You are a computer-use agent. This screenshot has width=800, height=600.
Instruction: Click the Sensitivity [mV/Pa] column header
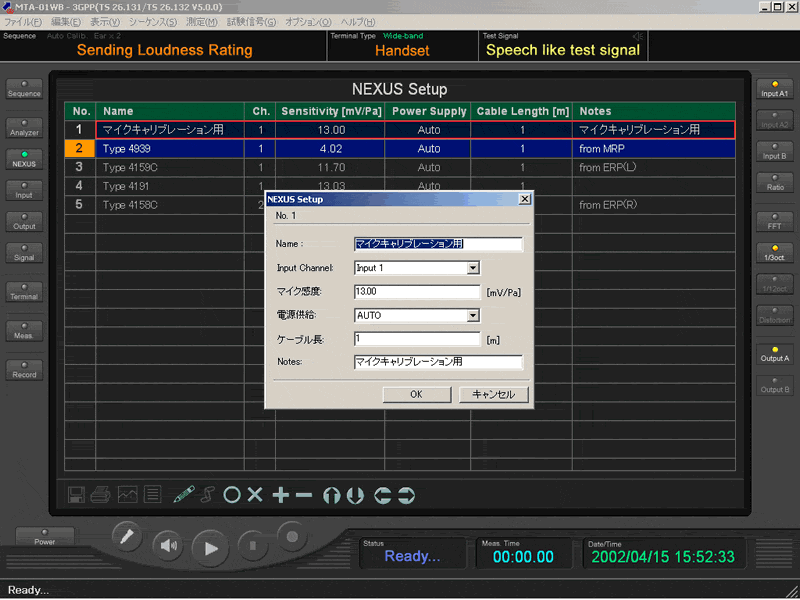tap(331, 111)
